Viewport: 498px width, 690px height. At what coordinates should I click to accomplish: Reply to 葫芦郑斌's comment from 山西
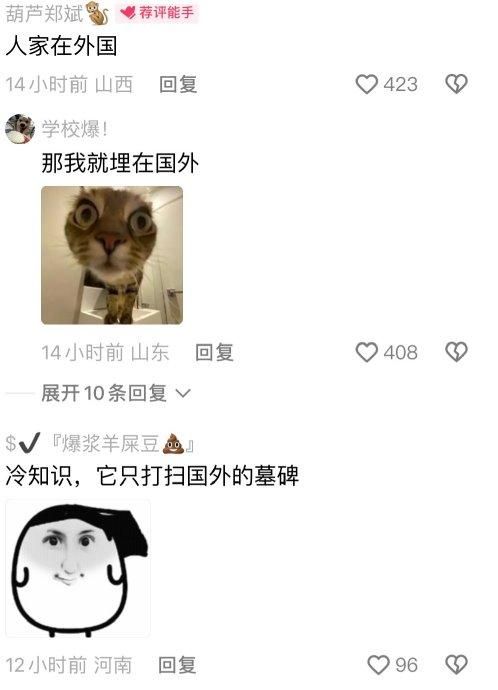pyautogui.click(x=178, y=84)
